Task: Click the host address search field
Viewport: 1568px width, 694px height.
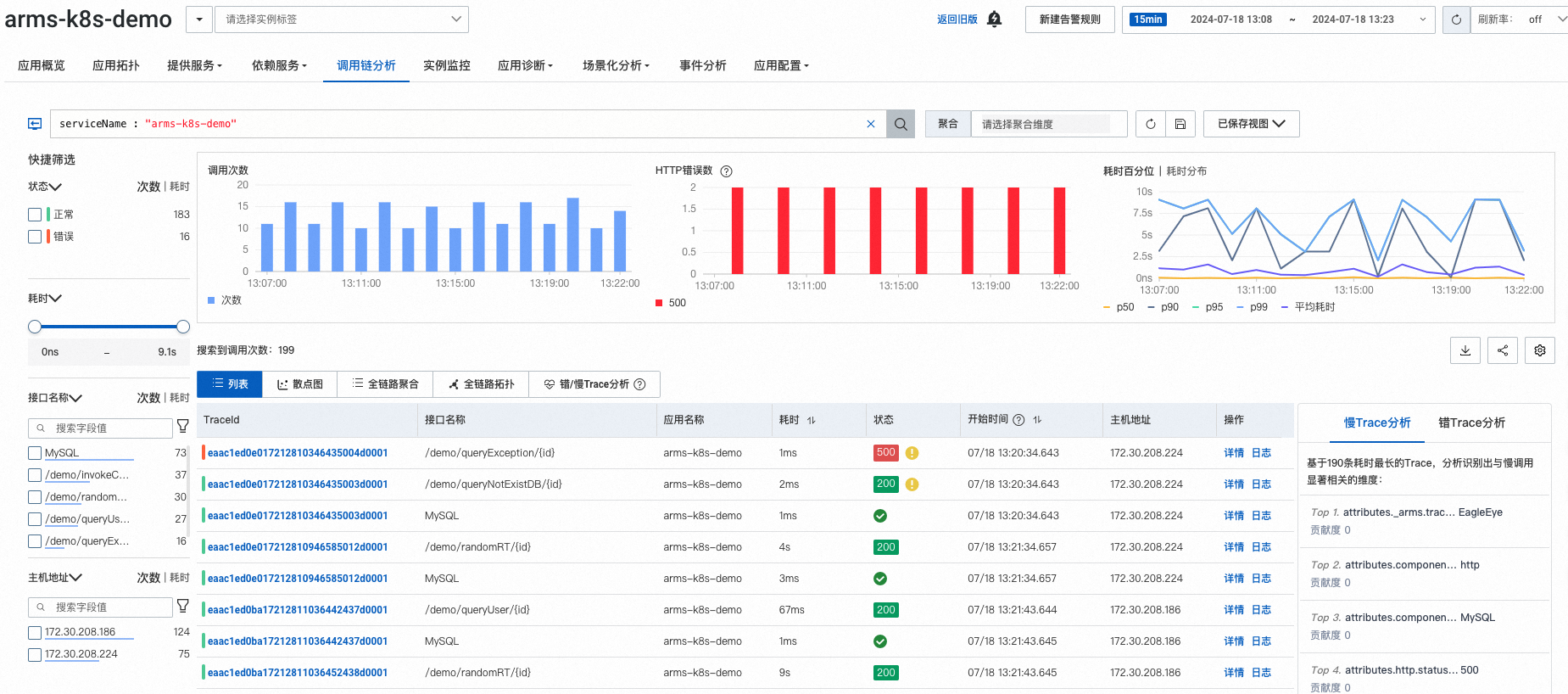Action: pos(101,607)
